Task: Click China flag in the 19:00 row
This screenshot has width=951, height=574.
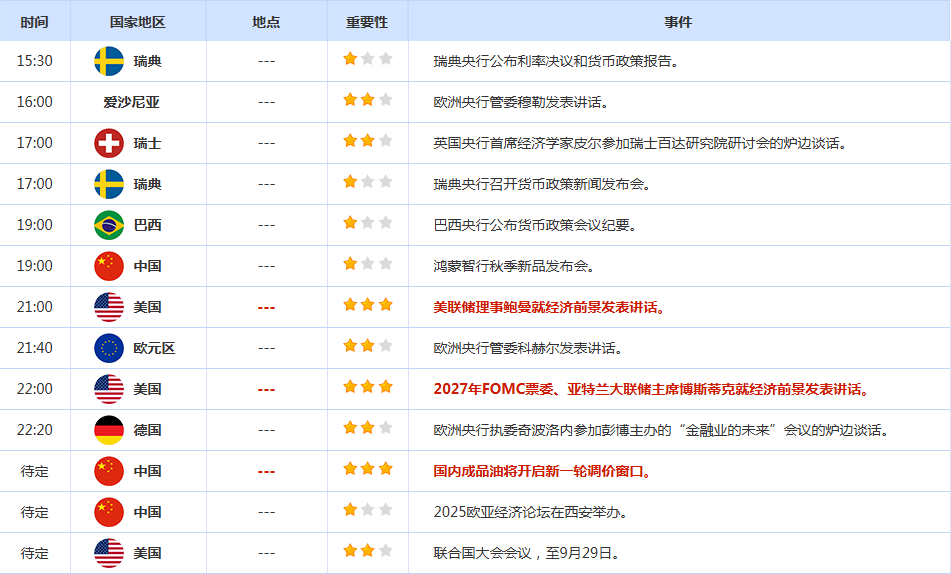Action: click(x=109, y=266)
